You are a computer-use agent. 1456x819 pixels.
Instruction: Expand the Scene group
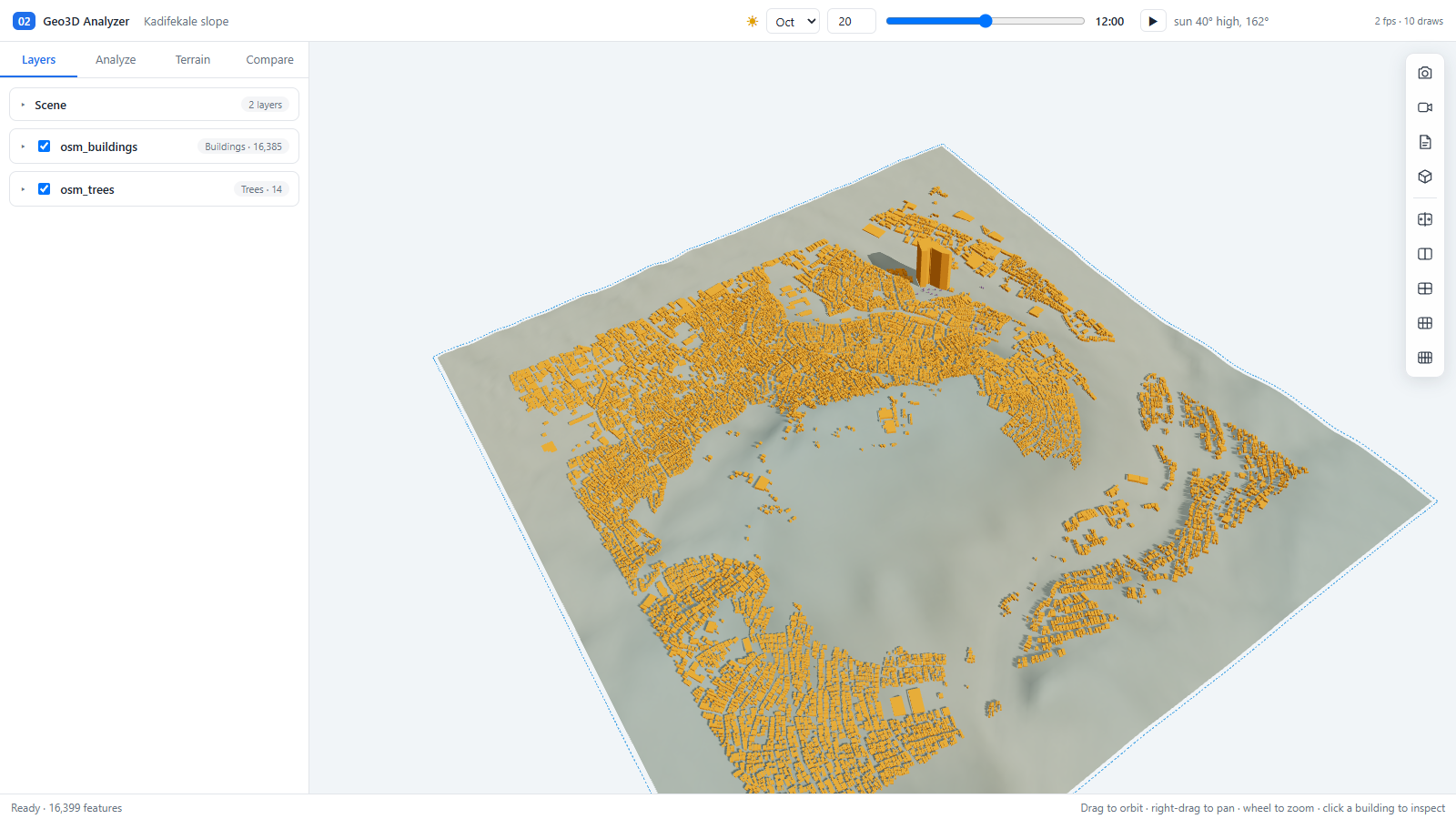tap(23, 105)
